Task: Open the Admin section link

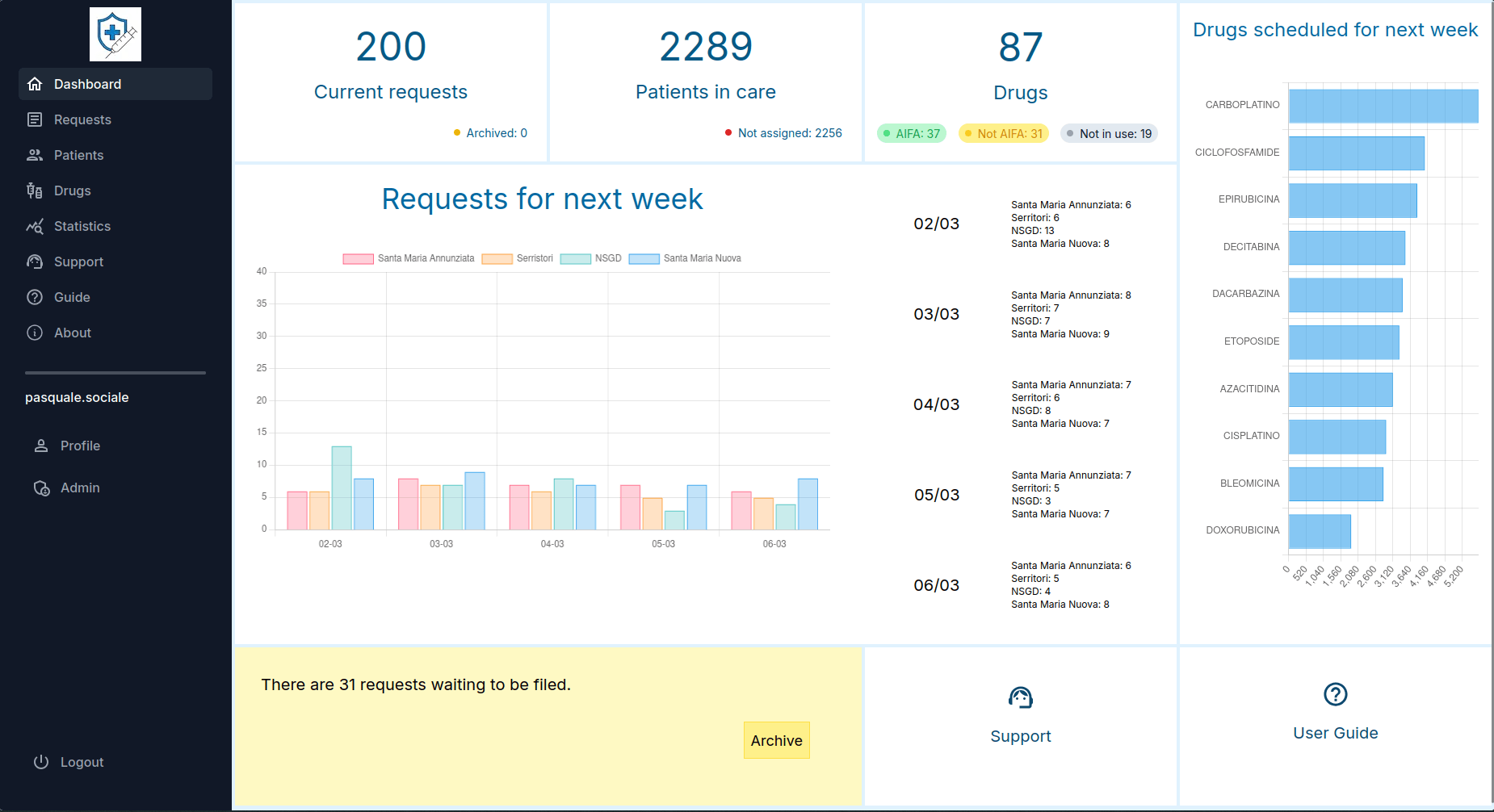Action: (80, 488)
